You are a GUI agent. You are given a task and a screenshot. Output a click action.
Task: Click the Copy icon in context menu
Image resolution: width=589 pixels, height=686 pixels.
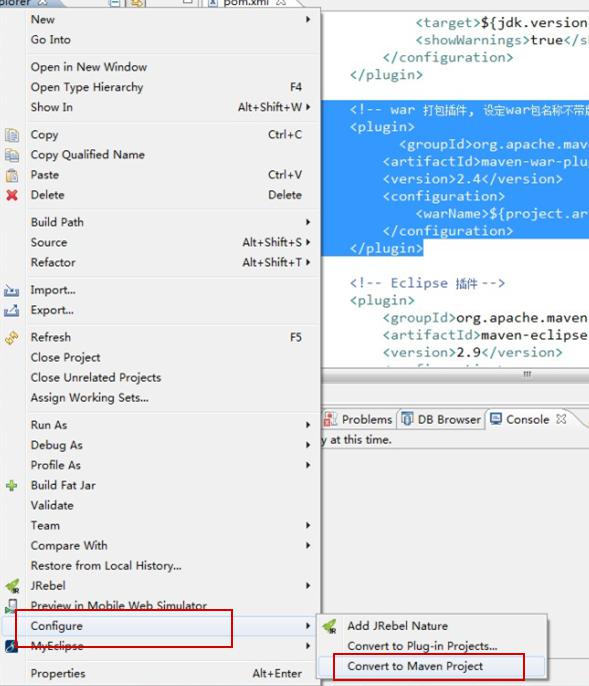click(x=12, y=135)
